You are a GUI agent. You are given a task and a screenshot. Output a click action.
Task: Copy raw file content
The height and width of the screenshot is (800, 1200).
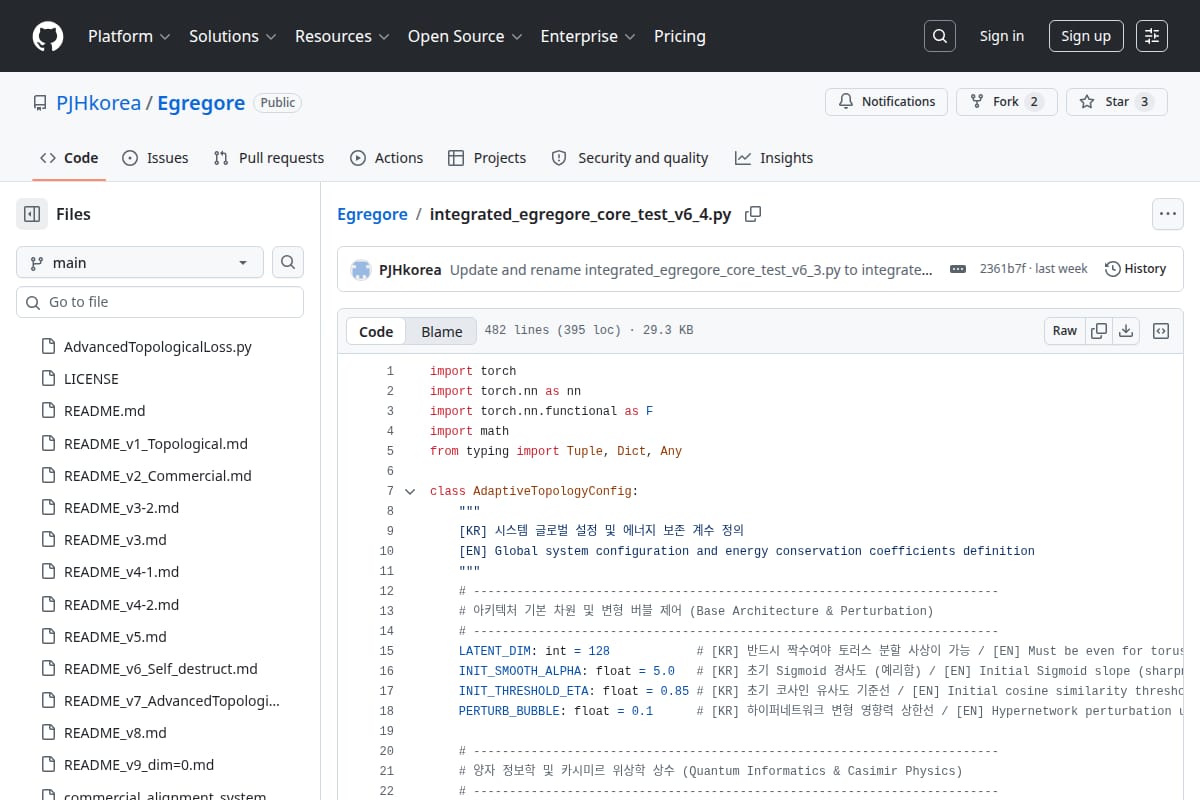click(x=1099, y=331)
